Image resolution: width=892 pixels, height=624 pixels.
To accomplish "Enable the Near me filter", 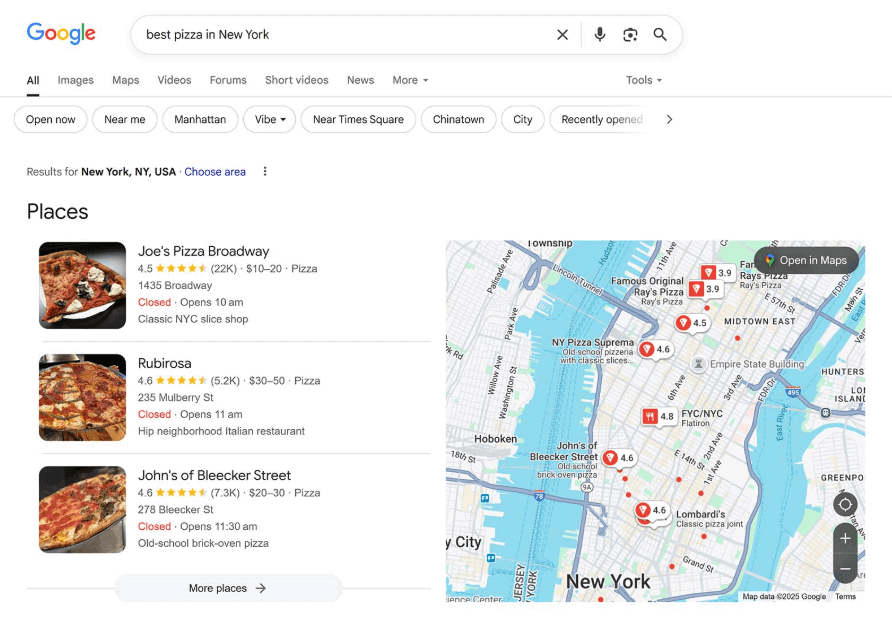I will [x=124, y=119].
